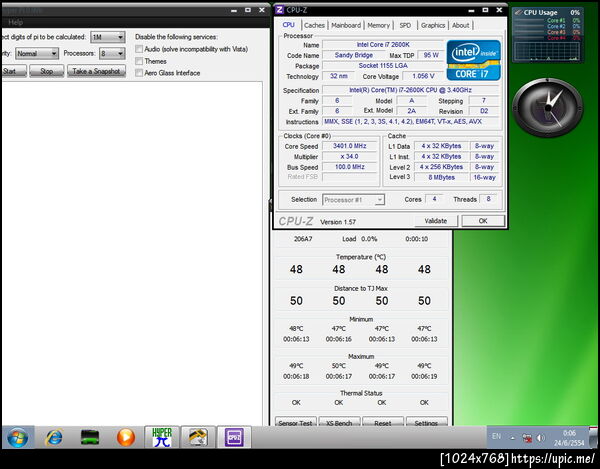This screenshot has height=469, width=600.
Task: Switch to the About tab
Action: click(x=460, y=25)
